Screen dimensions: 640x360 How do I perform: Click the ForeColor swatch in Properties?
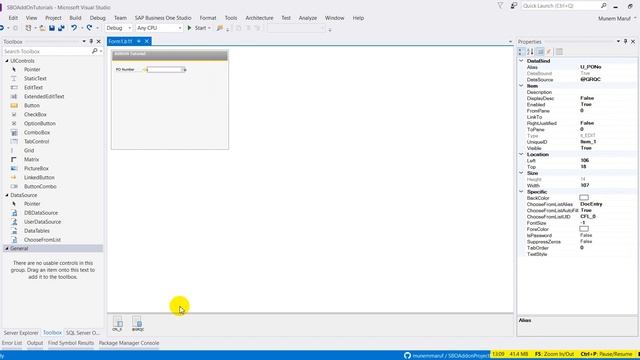tap(584, 229)
